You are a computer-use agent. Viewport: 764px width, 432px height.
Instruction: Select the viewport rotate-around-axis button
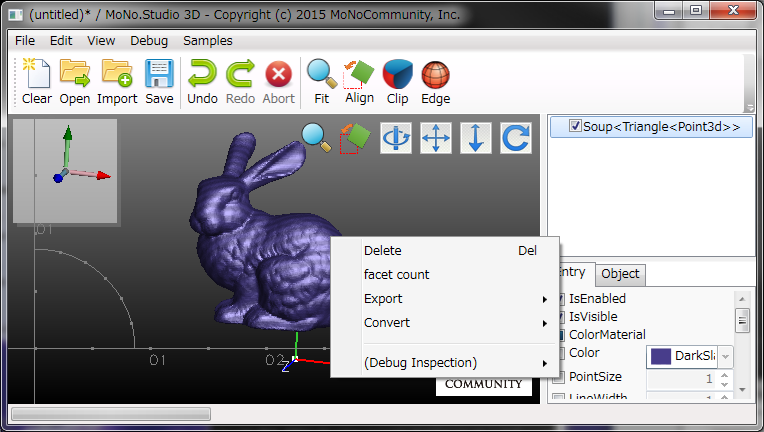coord(396,138)
